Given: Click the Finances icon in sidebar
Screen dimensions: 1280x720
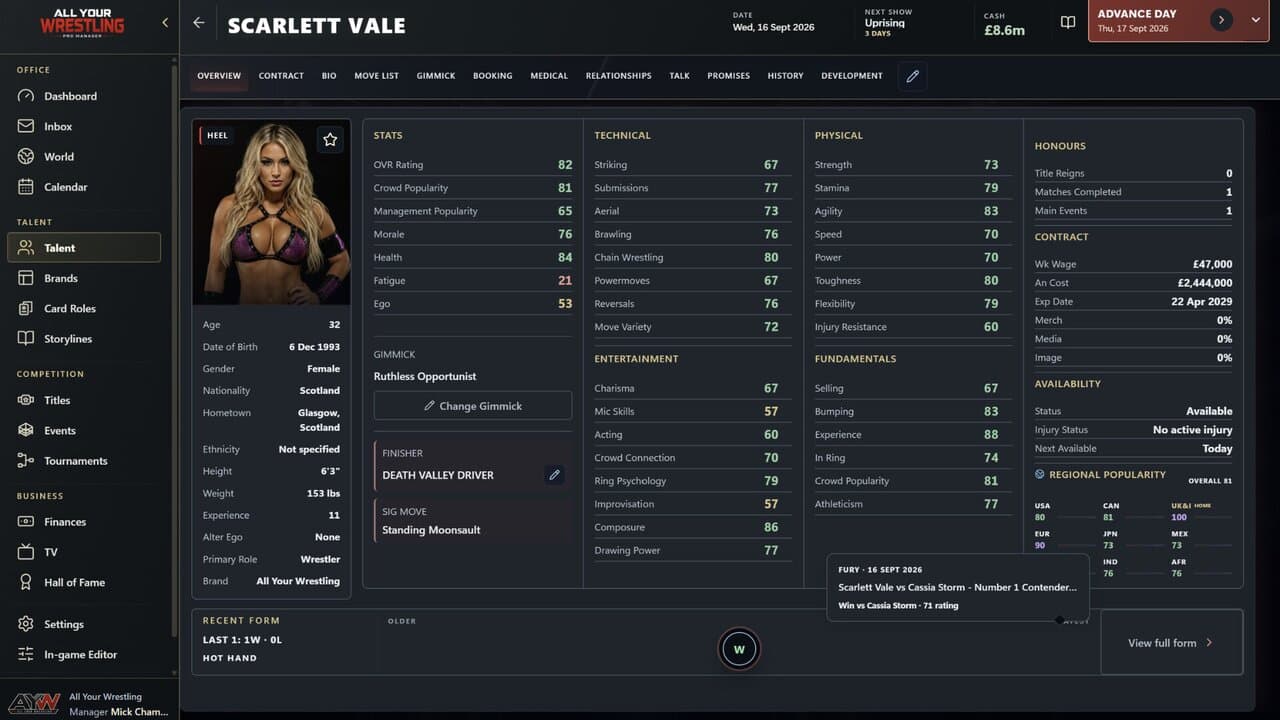Looking at the screenshot, I should 26,522.
